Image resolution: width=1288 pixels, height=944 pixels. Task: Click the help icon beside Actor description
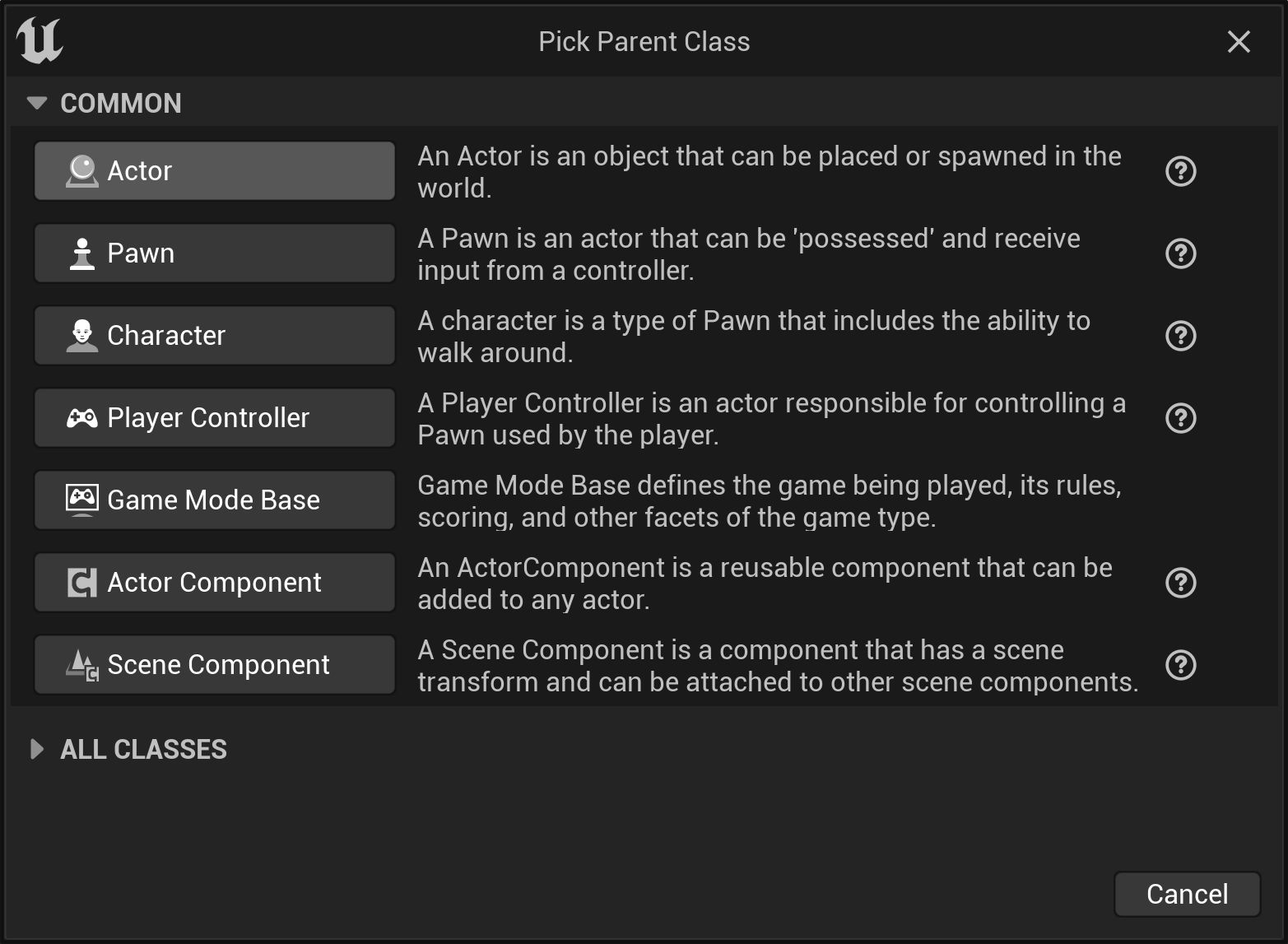[x=1180, y=171]
